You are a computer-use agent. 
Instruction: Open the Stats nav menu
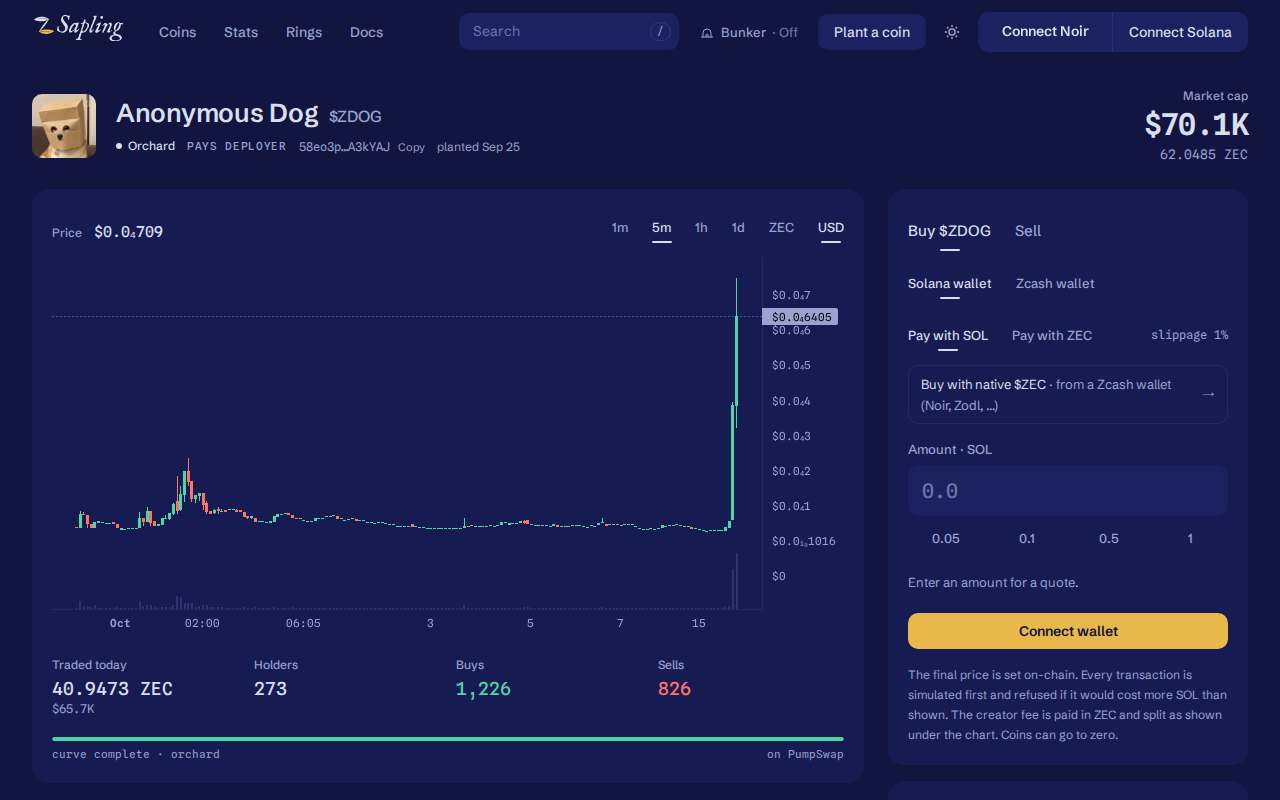point(241,32)
